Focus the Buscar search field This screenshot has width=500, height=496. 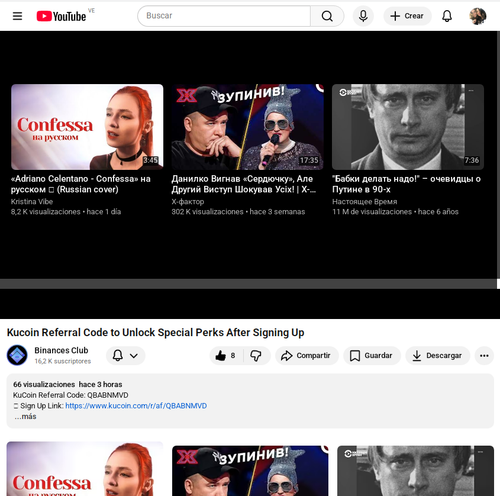click(224, 16)
